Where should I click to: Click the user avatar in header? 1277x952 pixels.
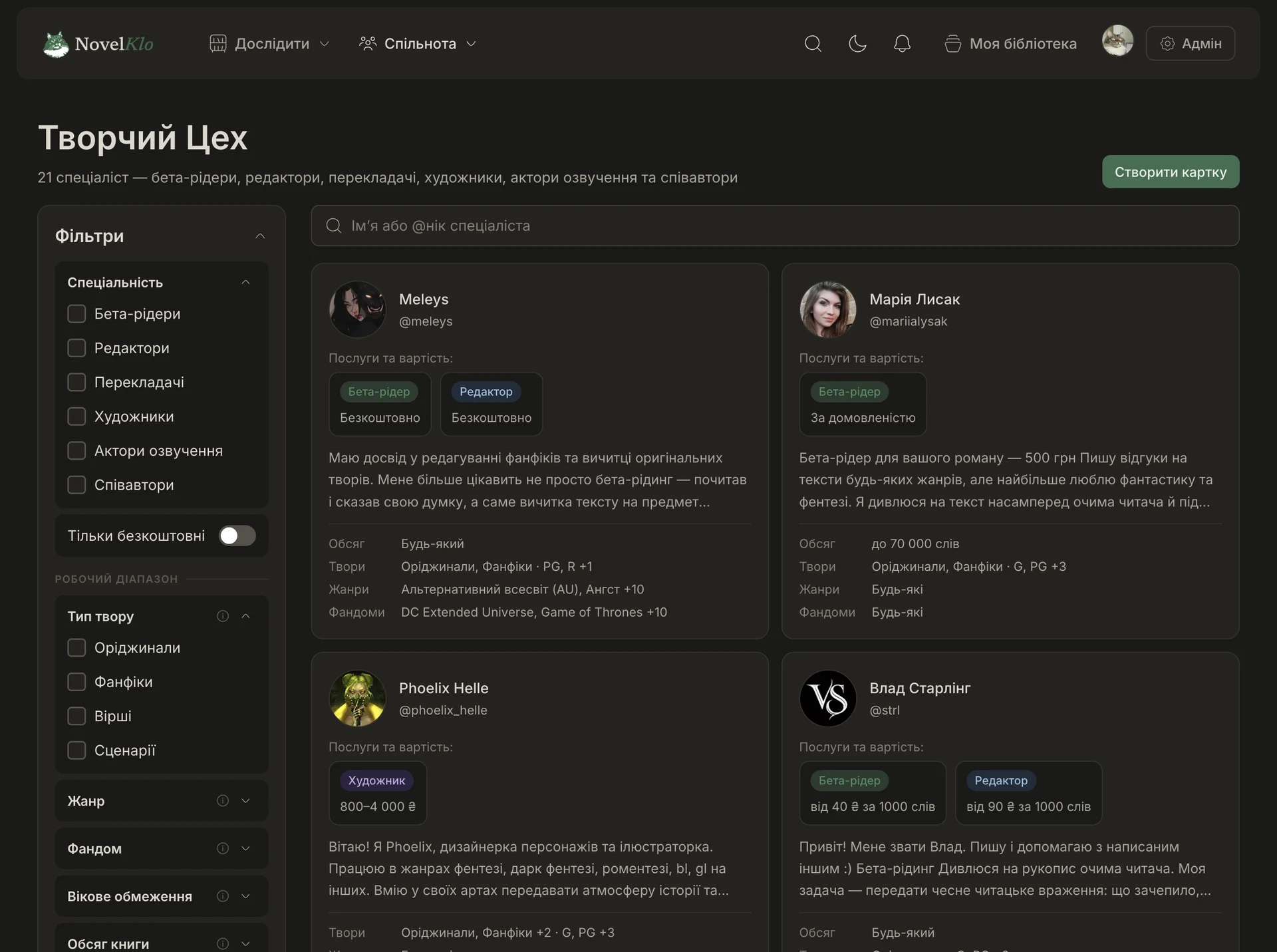coord(1117,41)
